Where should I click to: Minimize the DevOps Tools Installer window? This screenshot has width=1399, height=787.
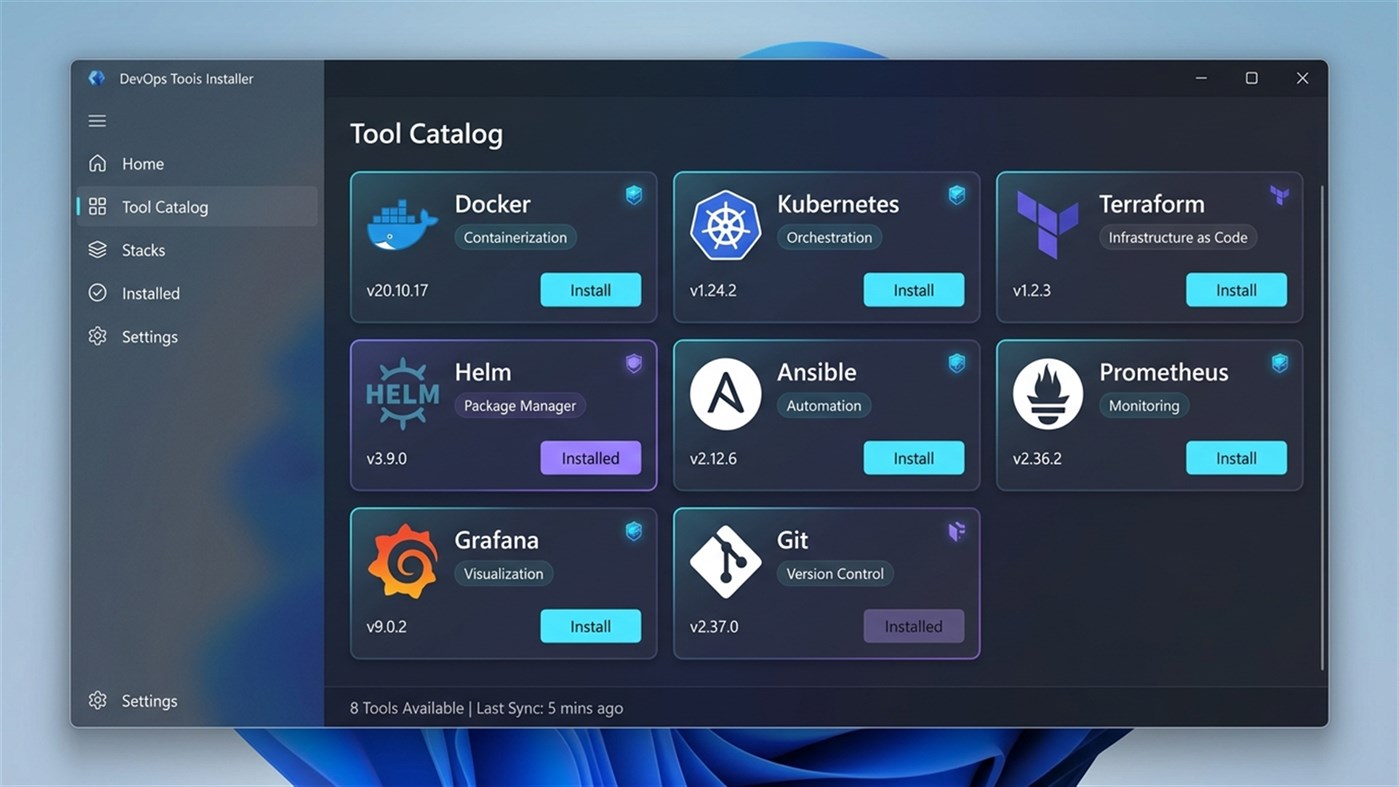point(1200,78)
